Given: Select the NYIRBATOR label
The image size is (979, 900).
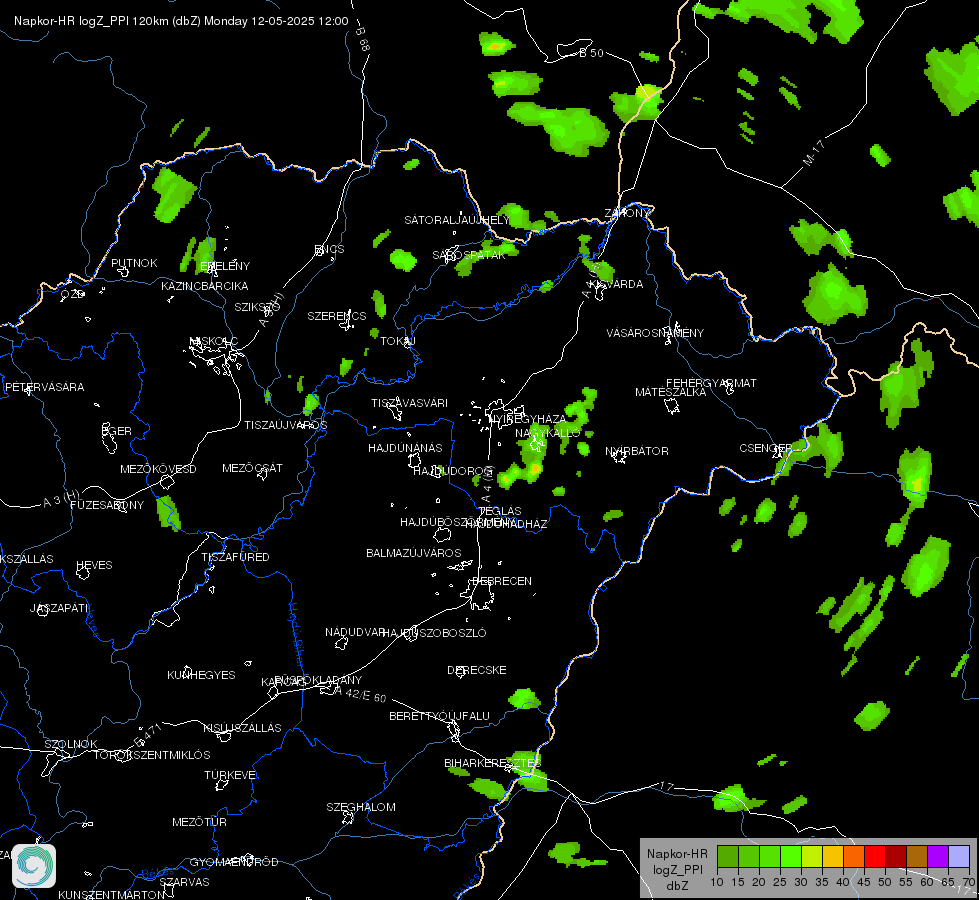Looking at the screenshot, I should tap(637, 451).
